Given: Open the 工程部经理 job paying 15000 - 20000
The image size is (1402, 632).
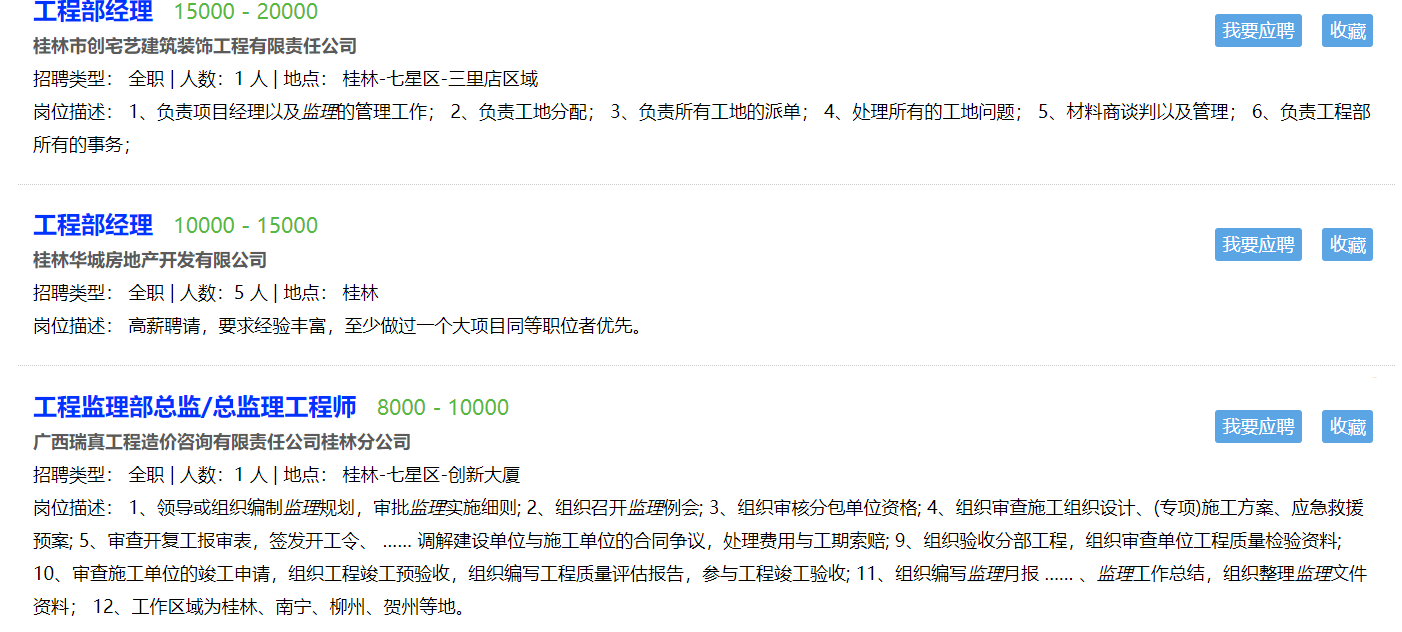Looking at the screenshot, I should click(x=93, y=12).
